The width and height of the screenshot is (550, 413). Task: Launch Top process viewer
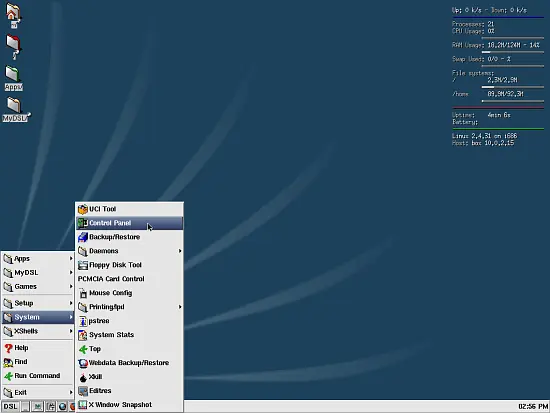pos(129,349)
